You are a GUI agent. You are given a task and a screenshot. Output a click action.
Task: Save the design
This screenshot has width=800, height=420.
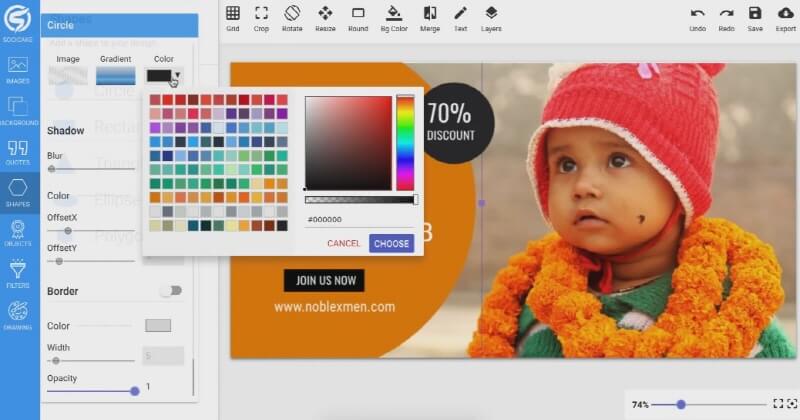pos(755,18)
